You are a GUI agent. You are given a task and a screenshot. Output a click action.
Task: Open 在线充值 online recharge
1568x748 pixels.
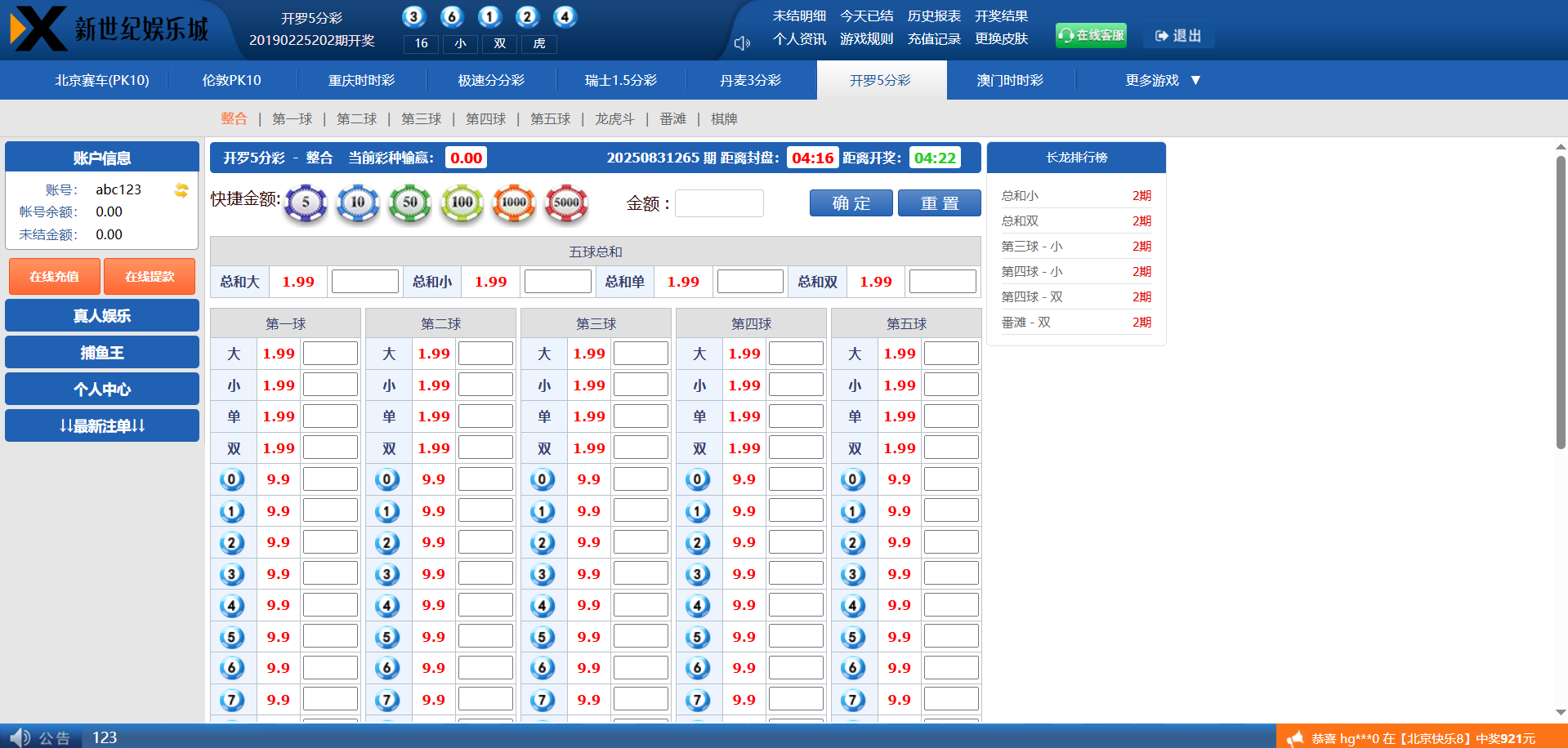[x=55, y=277]
